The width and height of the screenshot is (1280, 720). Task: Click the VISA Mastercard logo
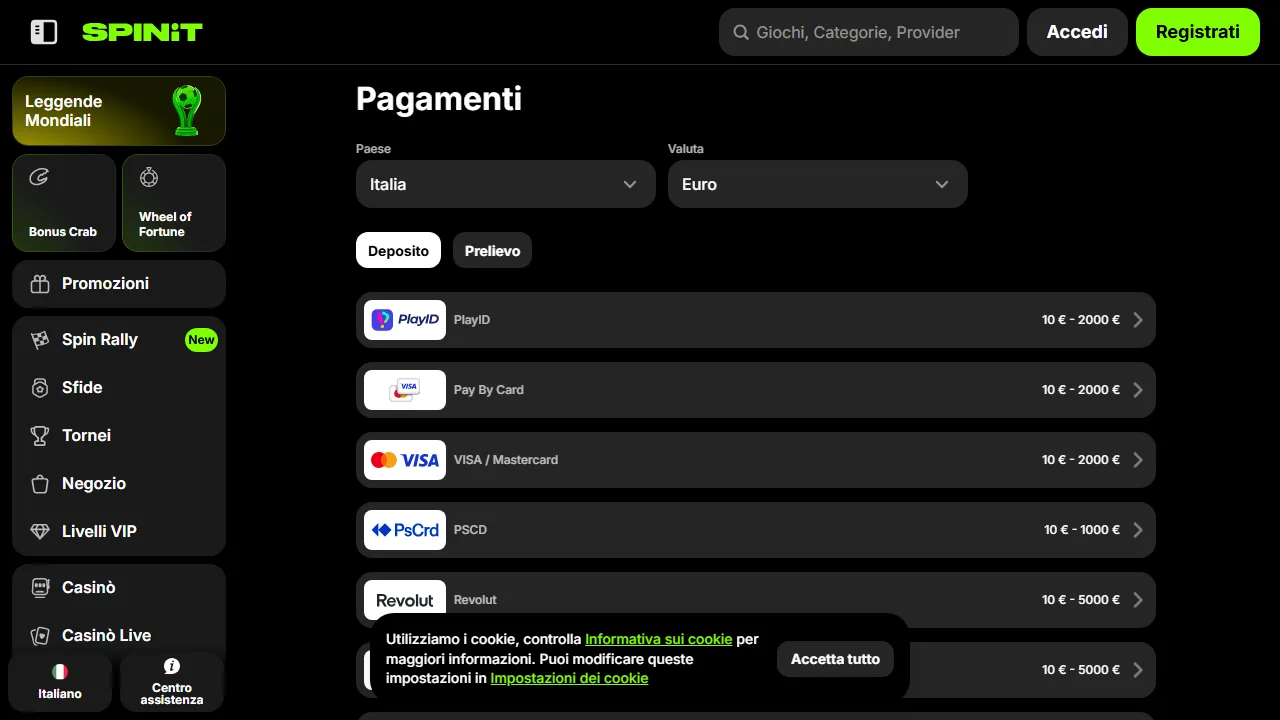405,460
